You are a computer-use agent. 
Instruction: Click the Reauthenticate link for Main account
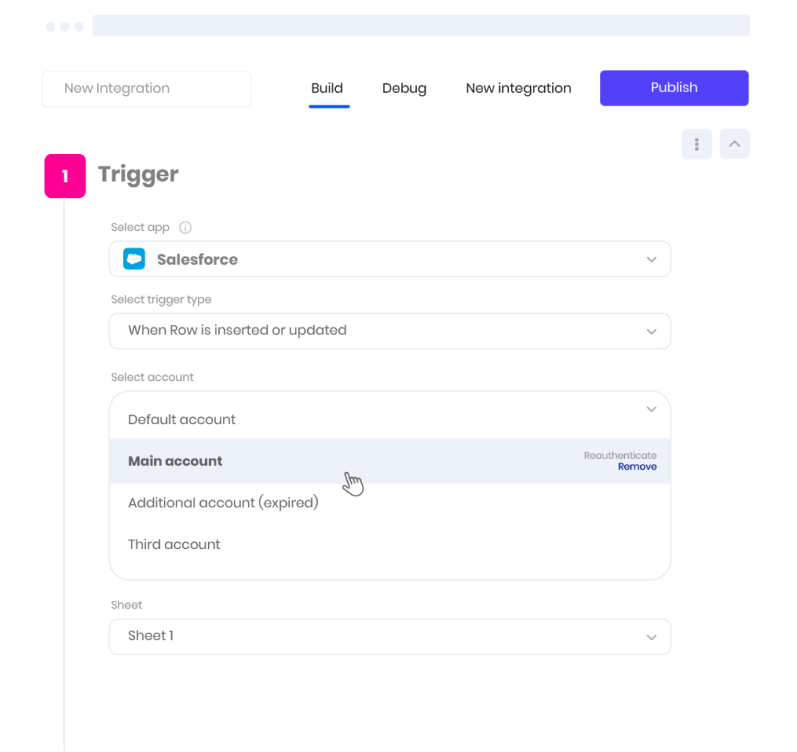point(620,456)
